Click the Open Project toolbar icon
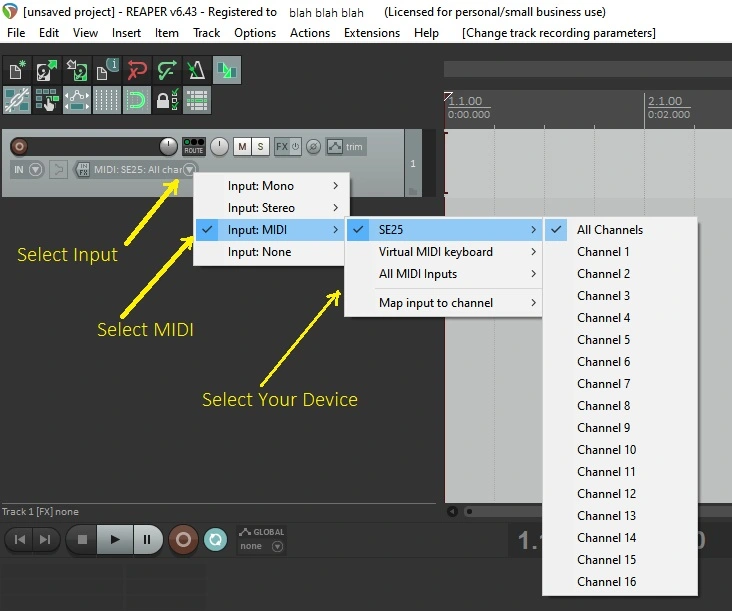Screen dimensions: 732x611 (47, 70)
